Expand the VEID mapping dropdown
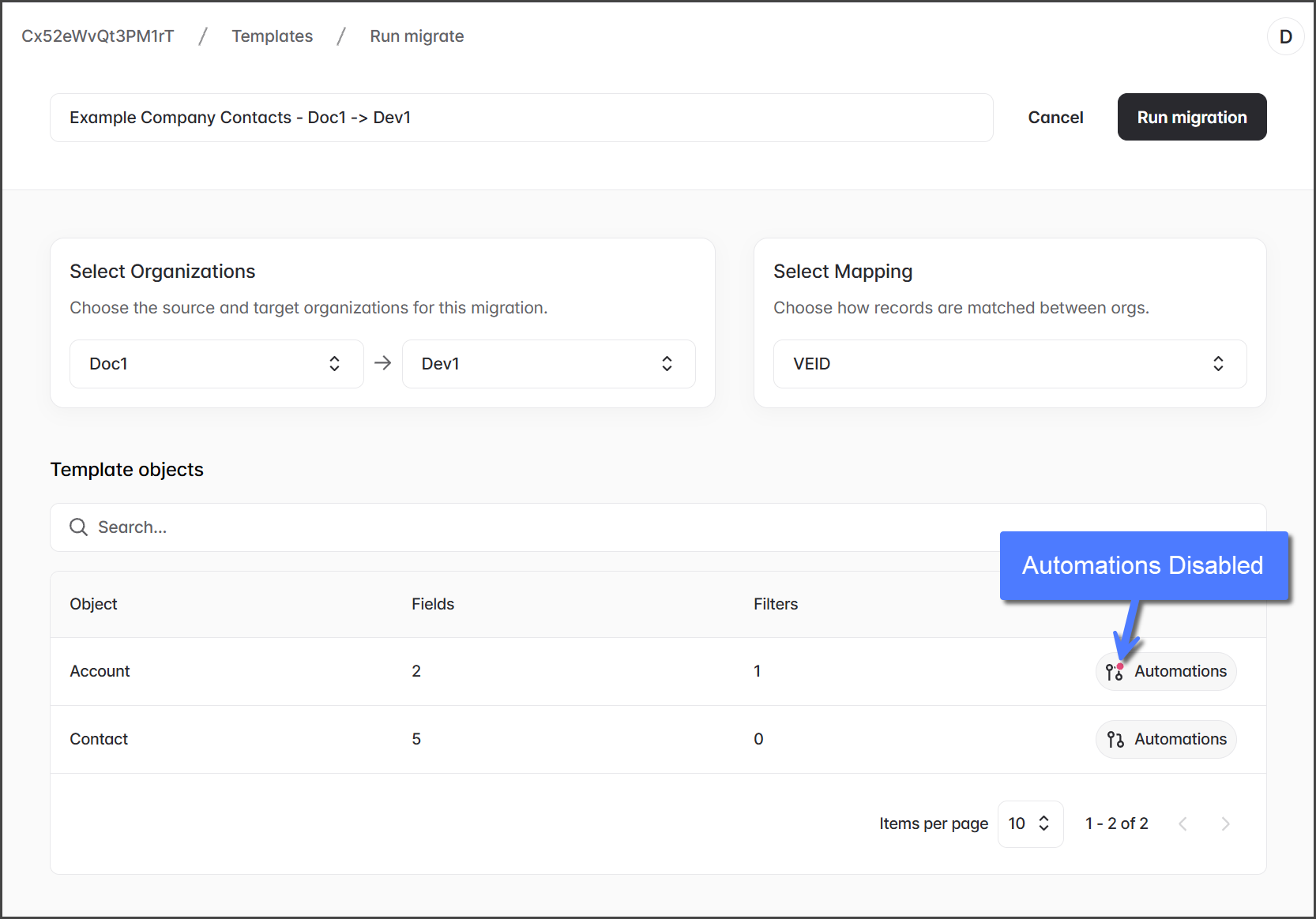 [1010, 364]
